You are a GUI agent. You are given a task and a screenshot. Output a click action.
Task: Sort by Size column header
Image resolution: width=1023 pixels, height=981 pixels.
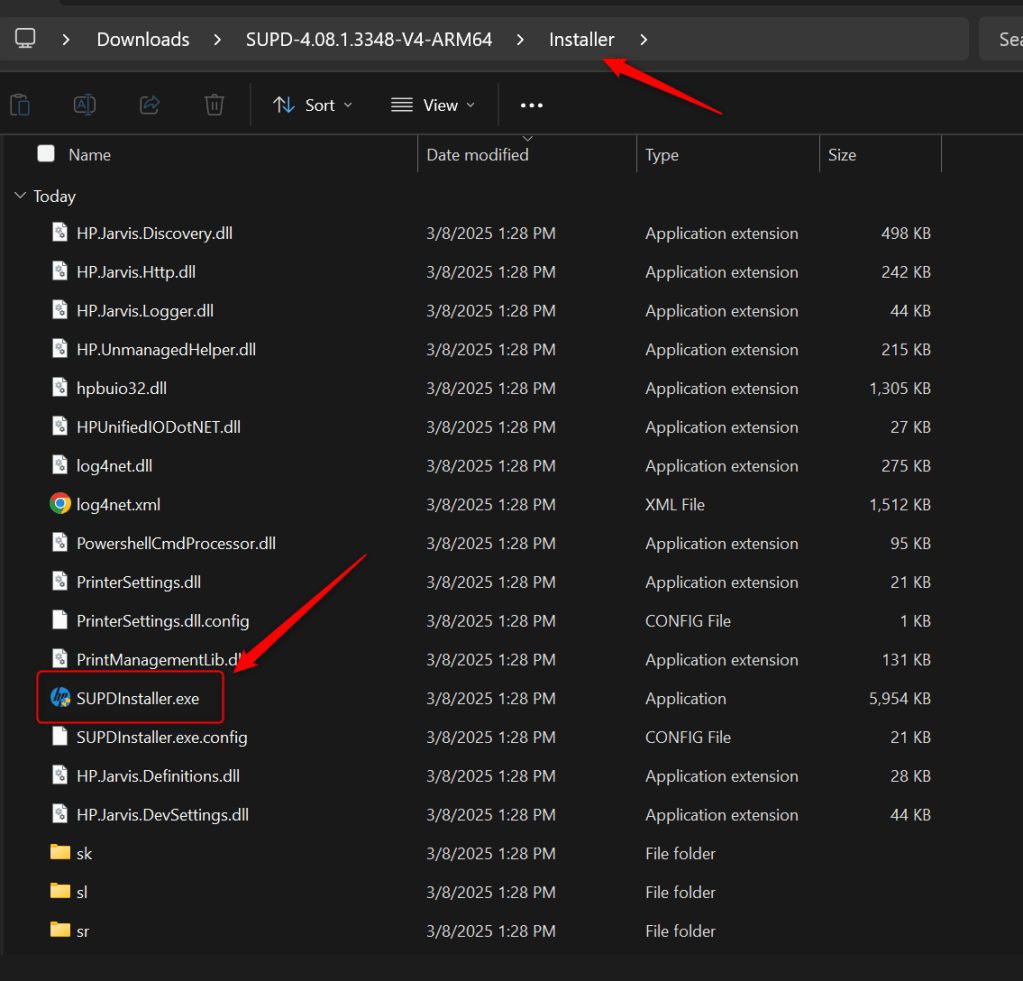click(842, 155)
